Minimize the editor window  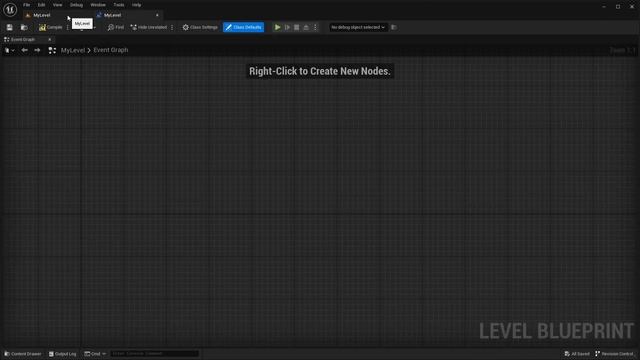(604, 6)
